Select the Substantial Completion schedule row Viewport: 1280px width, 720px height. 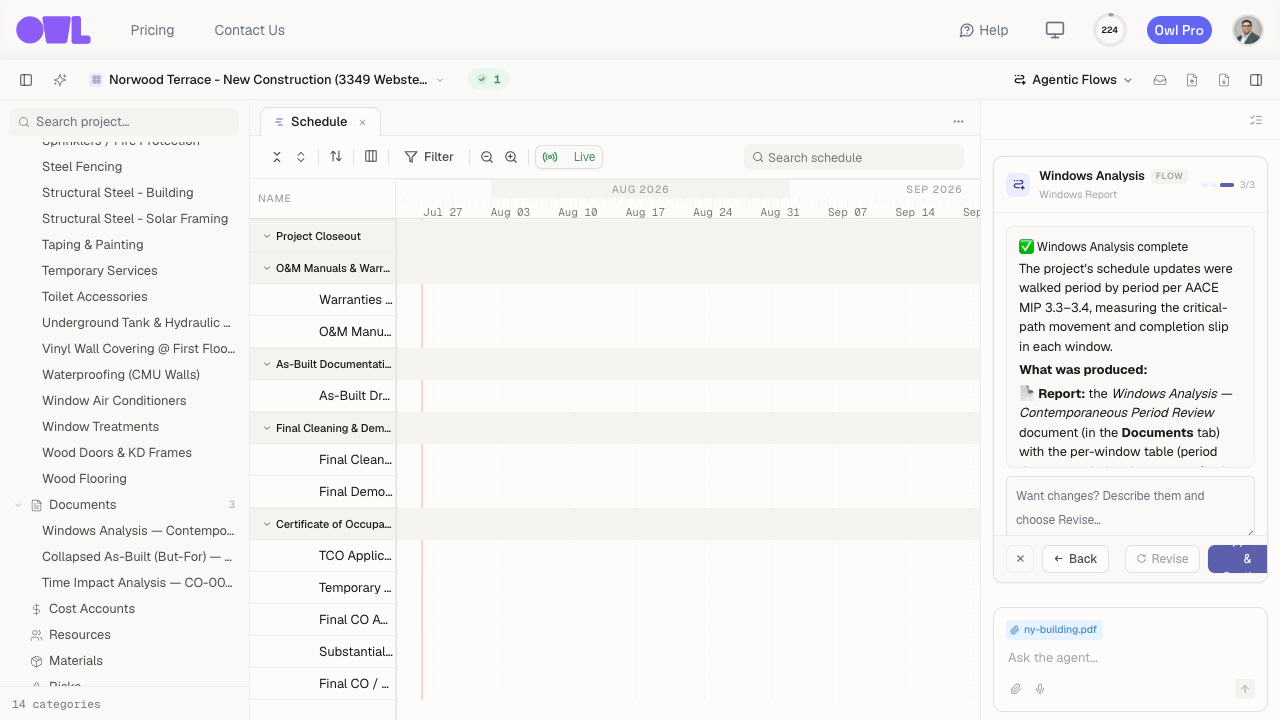pyautogui.click(x=323, y=652)
